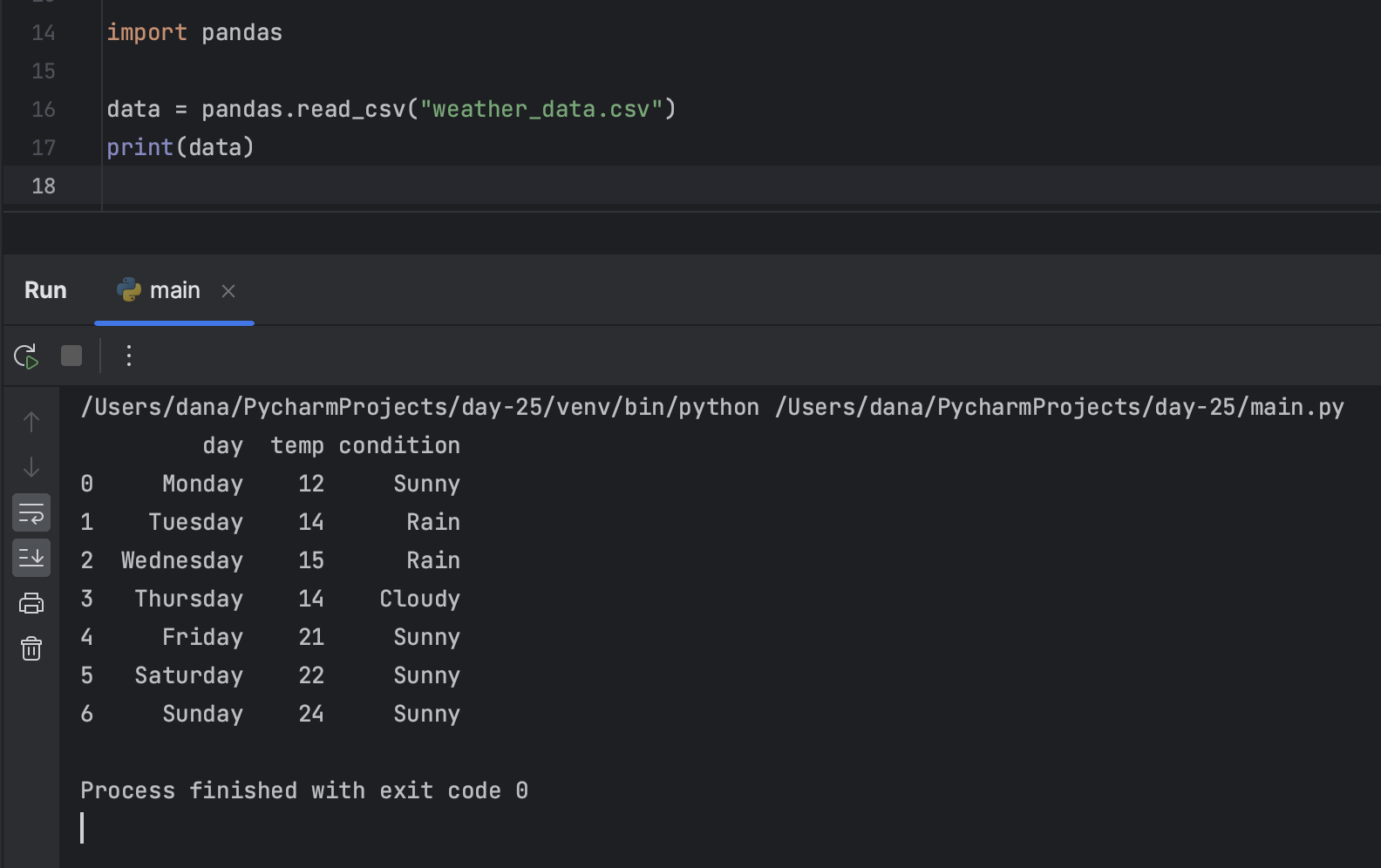Click 'Wednesday' in the output table
The width and height of the screenshot is (1381, 868).
coord(182,561)
